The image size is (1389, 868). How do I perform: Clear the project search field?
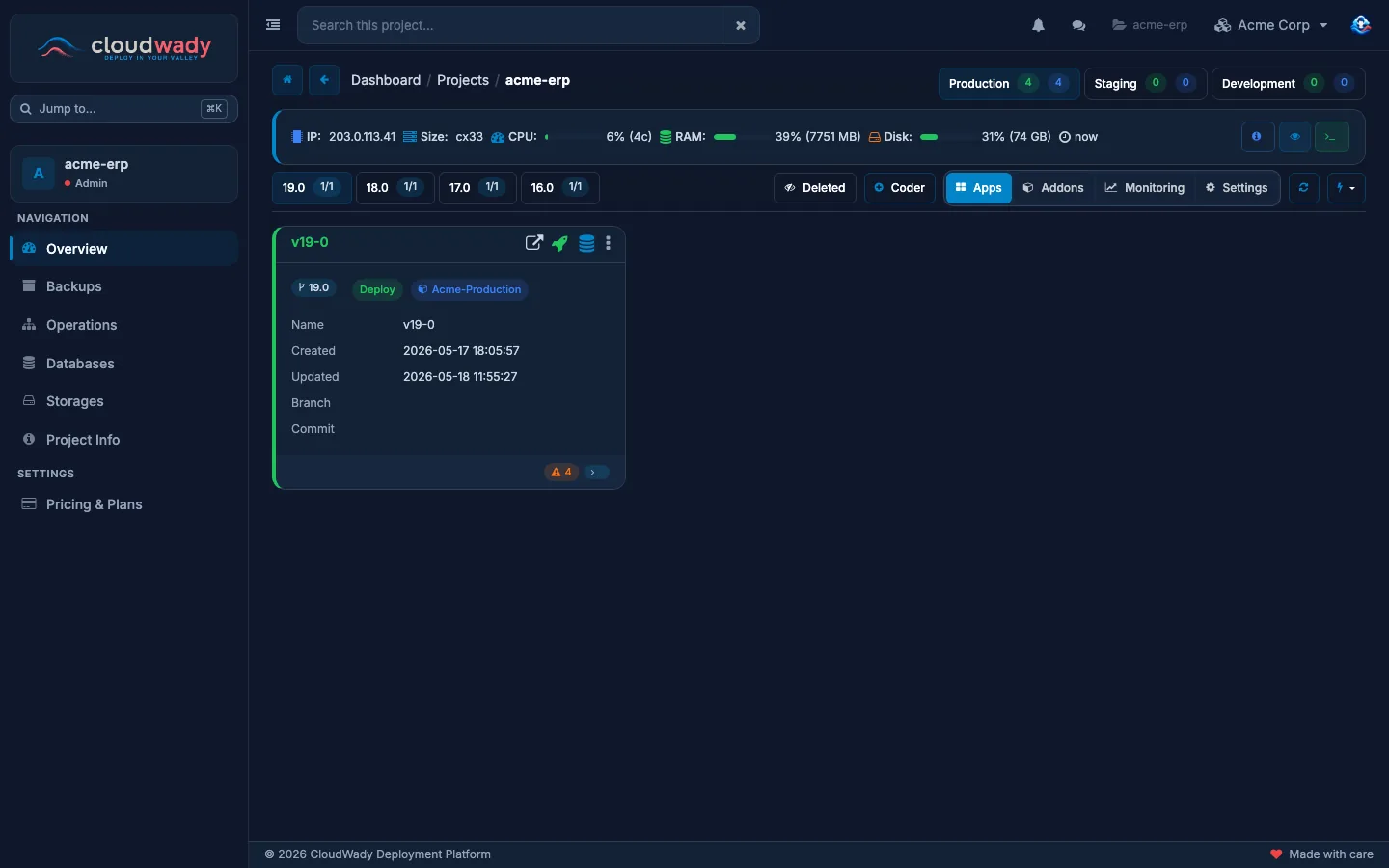pos(741,25)
